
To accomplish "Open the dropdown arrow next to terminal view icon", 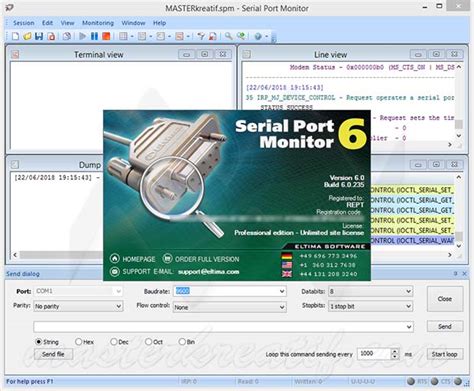I will pyautogui.click(x=188, y=36).
